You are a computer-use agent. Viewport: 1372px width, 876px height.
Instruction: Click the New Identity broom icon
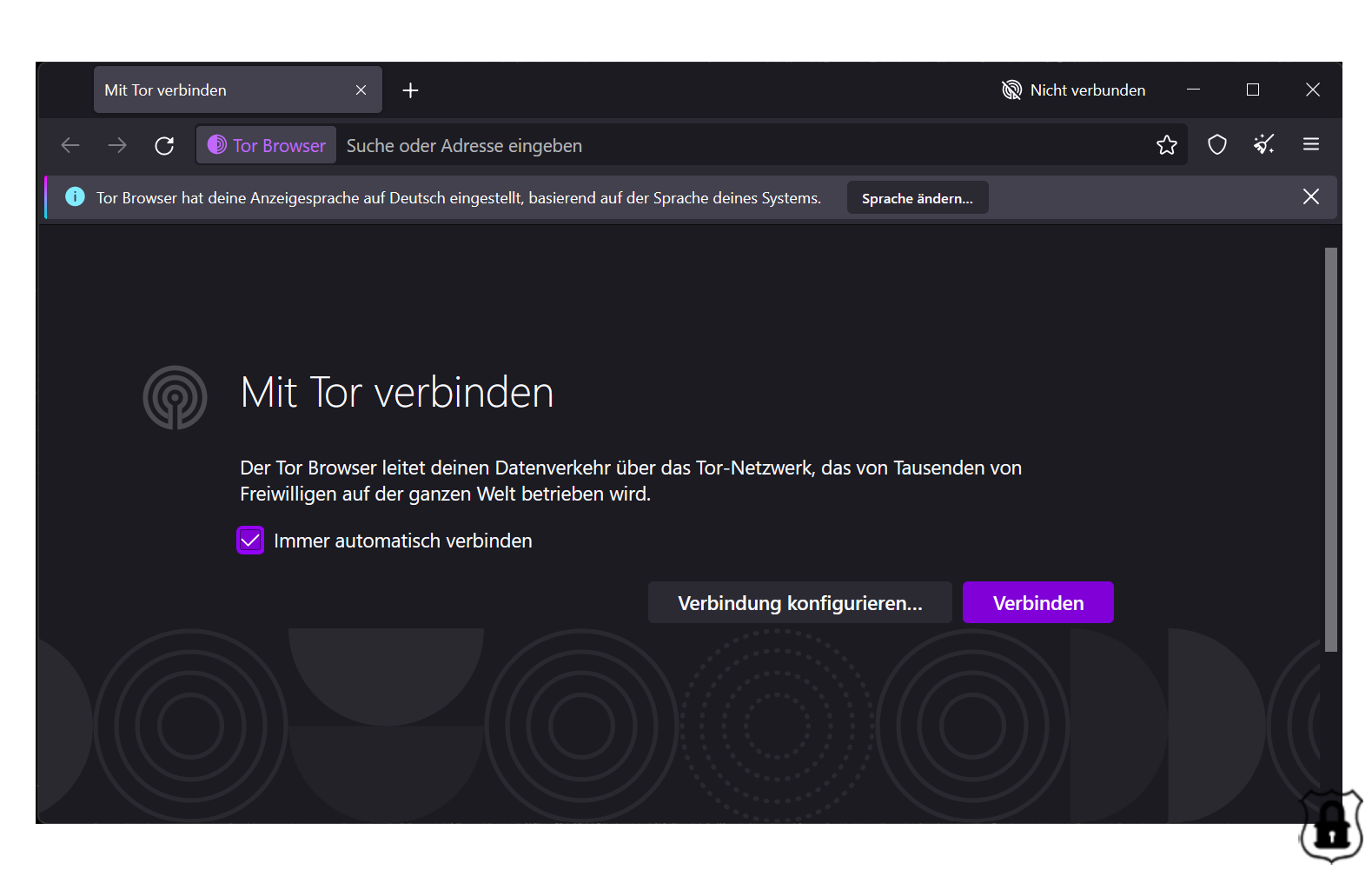click(x=1264, y=144)
